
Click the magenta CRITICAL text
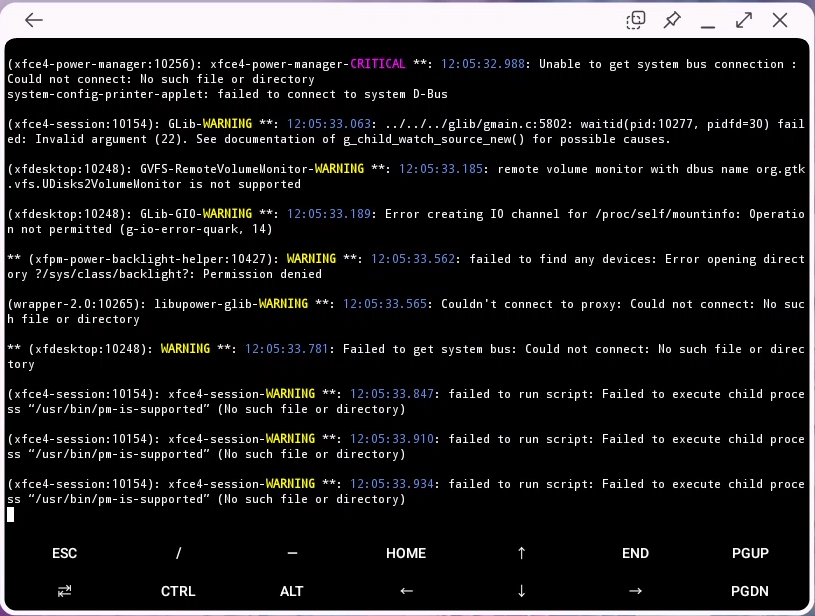click(x=378, y=64)
